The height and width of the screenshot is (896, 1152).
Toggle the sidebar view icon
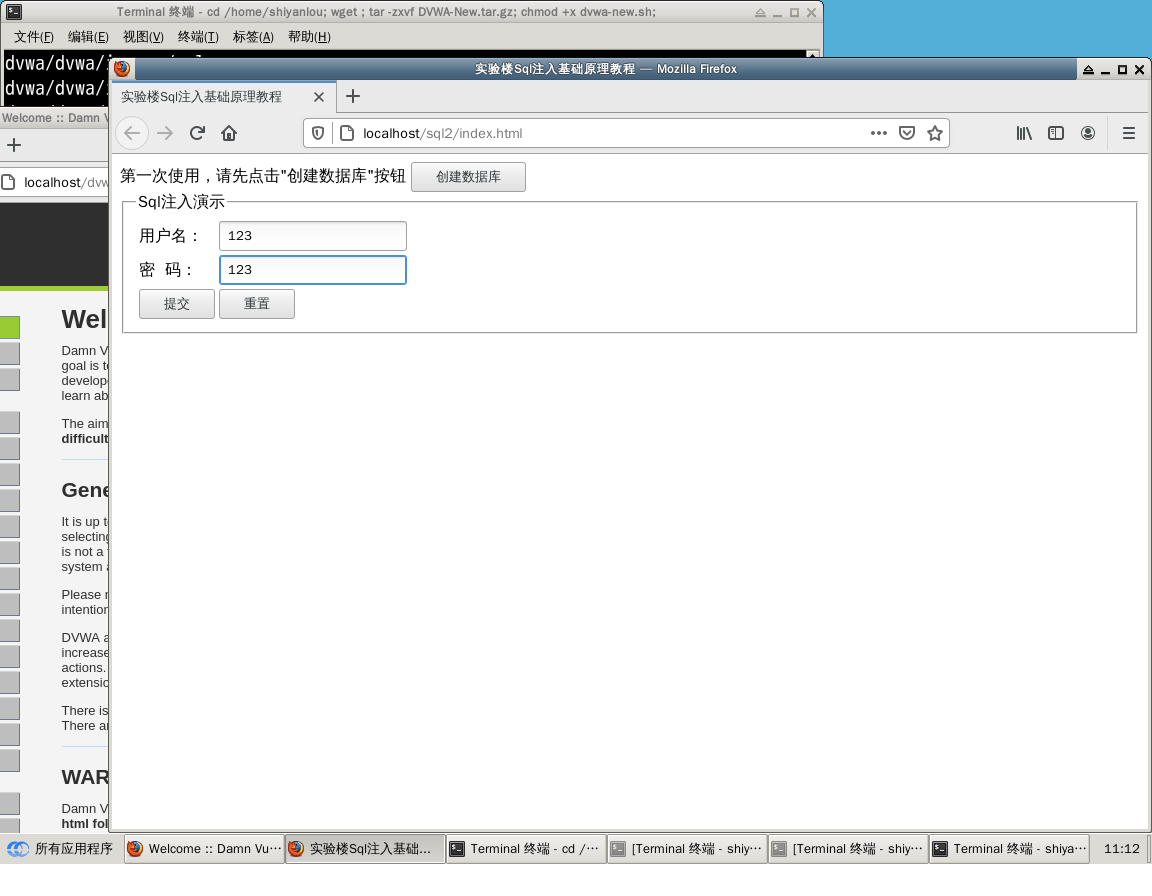click(1056, 133)
